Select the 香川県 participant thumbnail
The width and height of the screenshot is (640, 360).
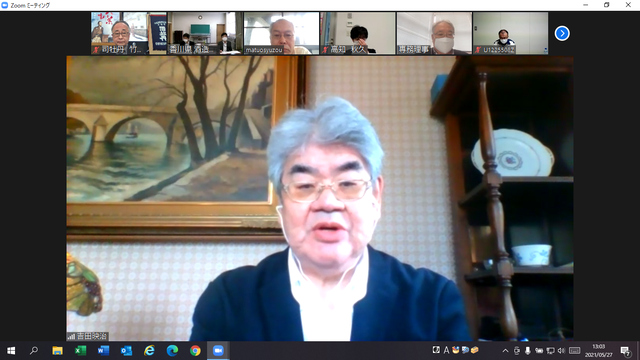tap(205, 33)
